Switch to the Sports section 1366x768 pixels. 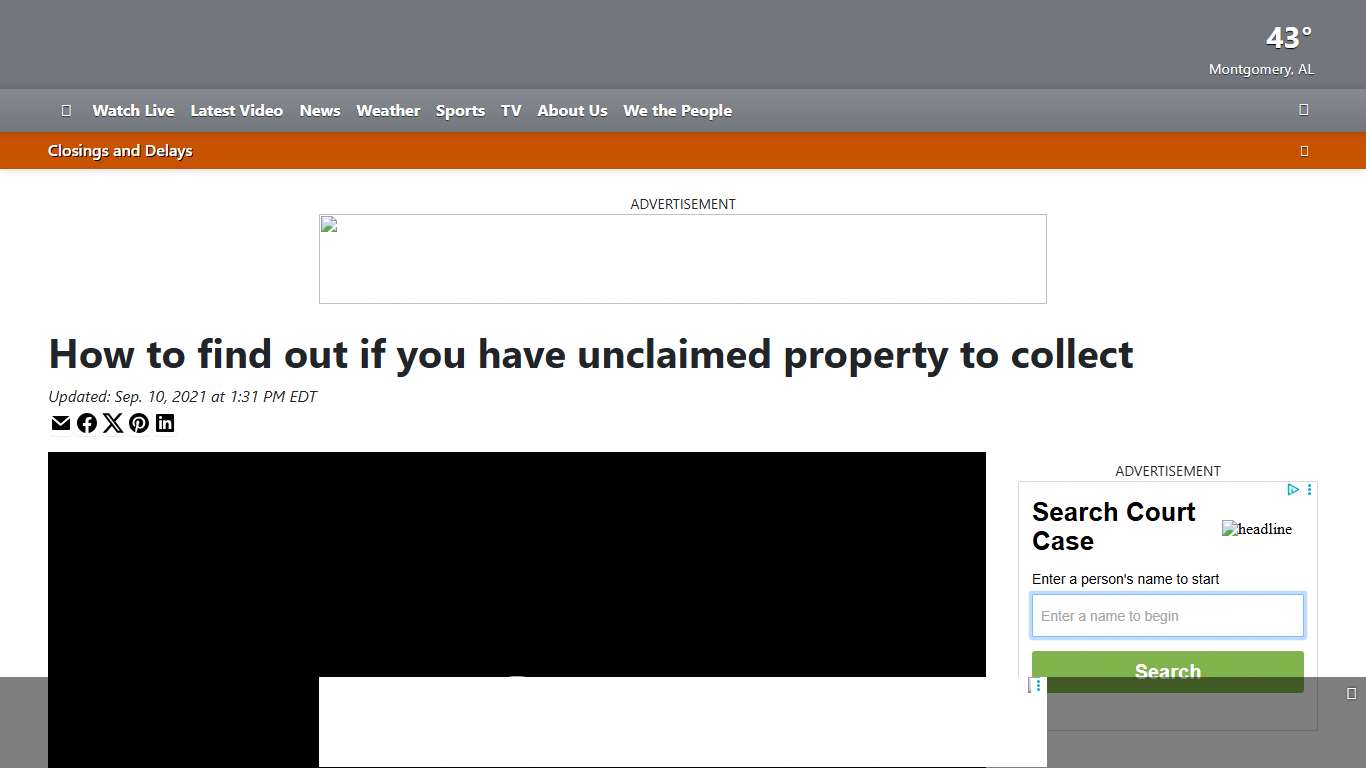pos(460,110)
